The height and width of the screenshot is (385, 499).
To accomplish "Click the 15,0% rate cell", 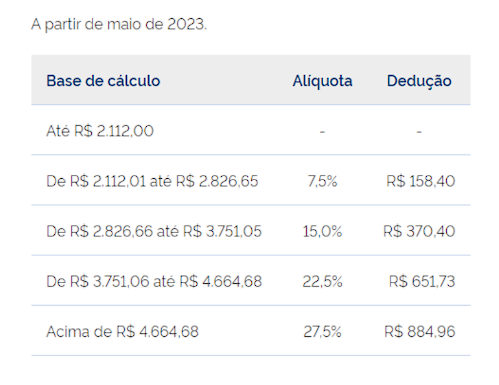I will click(x=322, y=231).
